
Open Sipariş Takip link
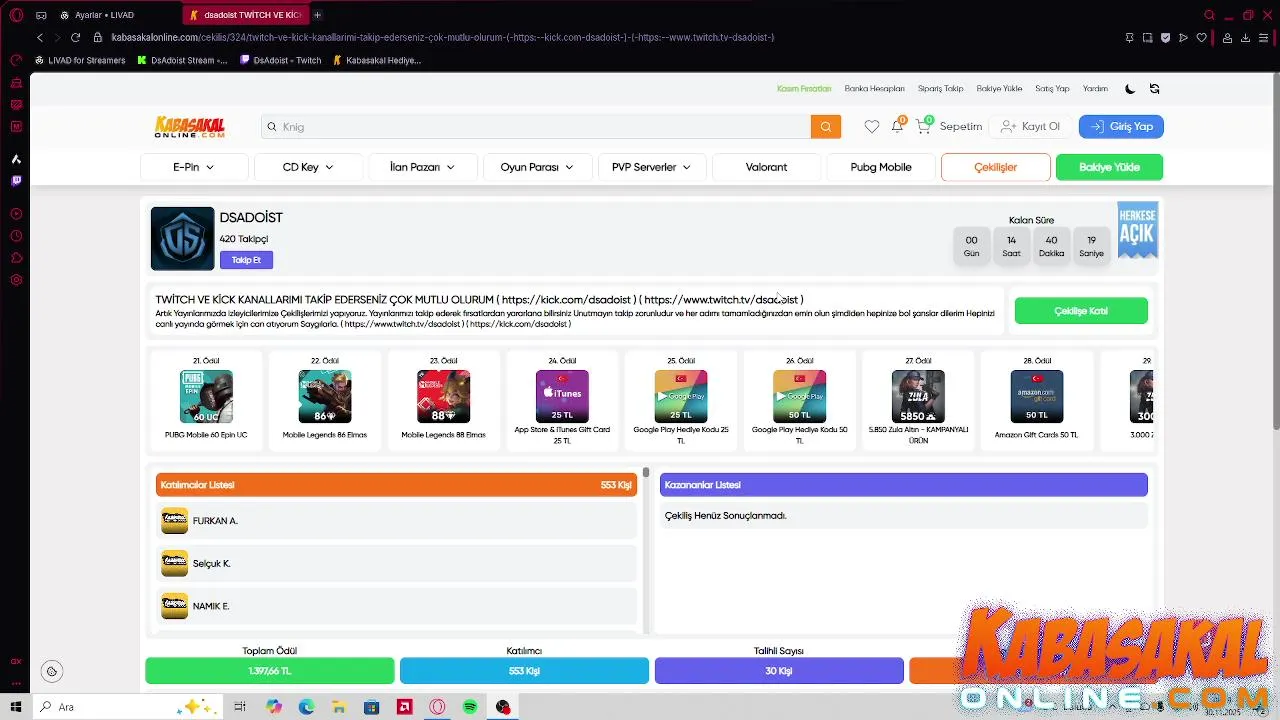[940, 89]
